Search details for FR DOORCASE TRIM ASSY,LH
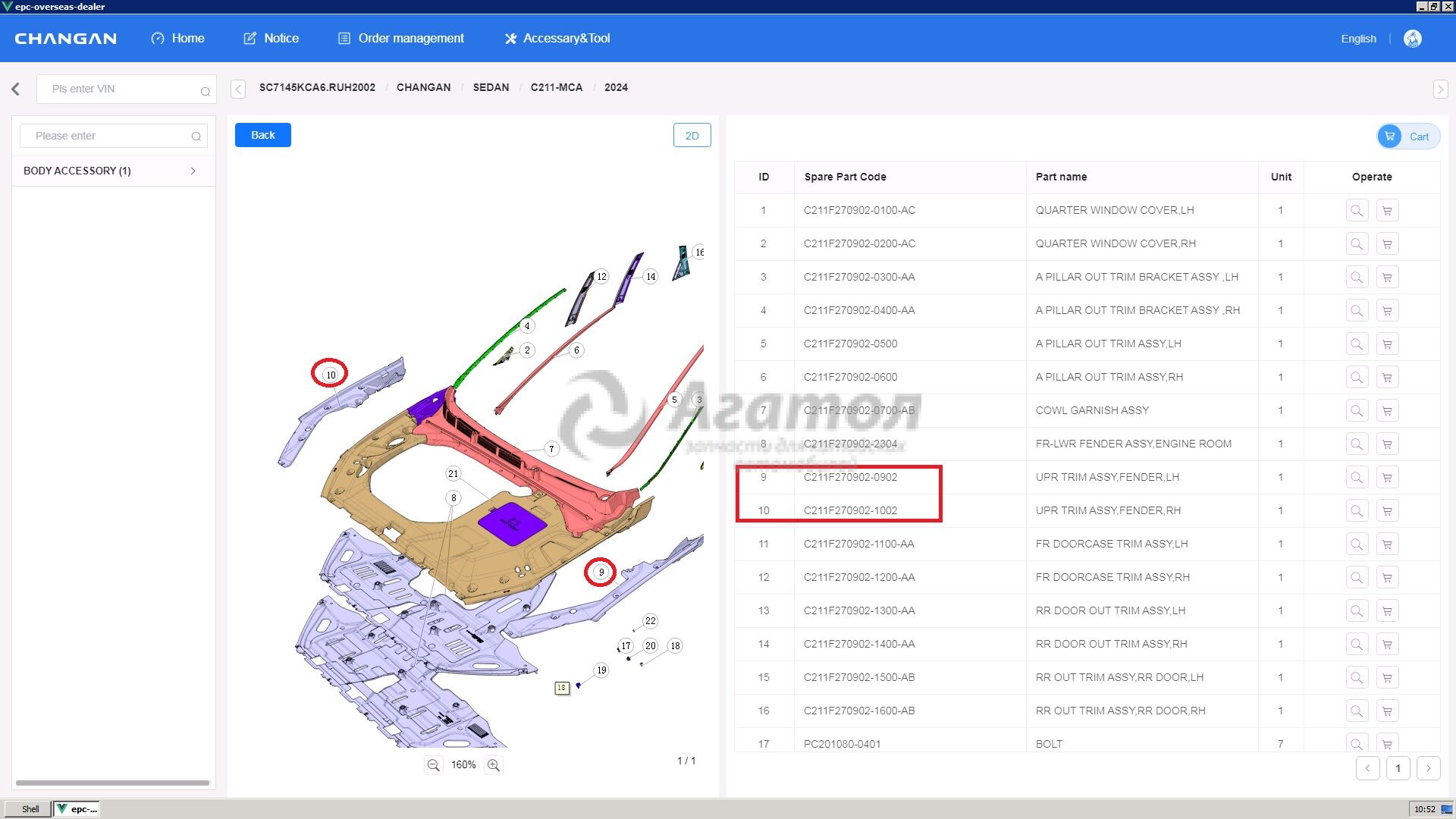This screenshot has height=819, width=1456. coord(1357,544)
